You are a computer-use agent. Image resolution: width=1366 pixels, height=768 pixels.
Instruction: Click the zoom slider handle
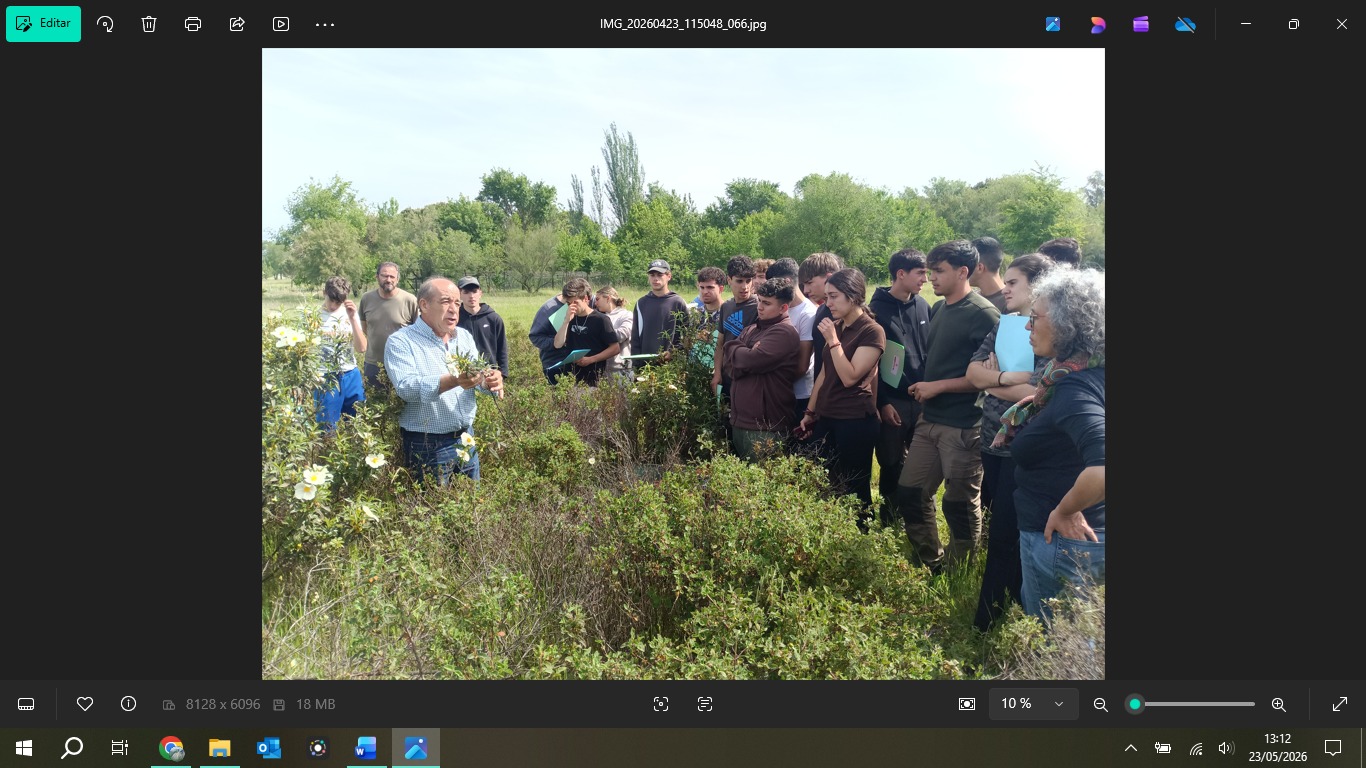coord(1135,704)
